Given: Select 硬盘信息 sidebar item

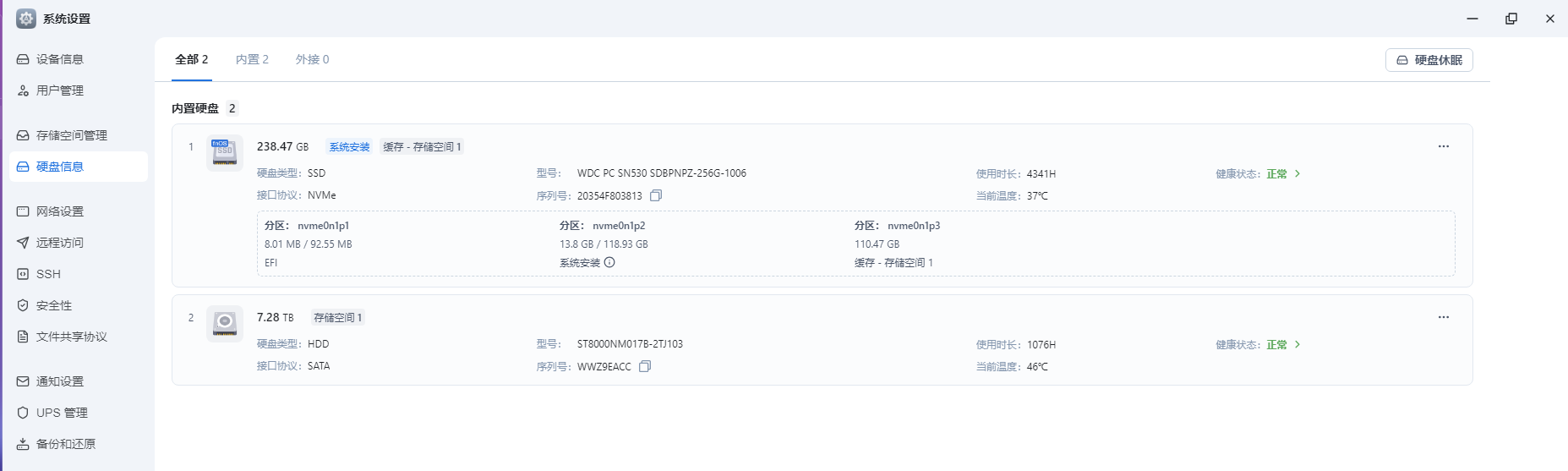Looking at the screenshot, I should pos(79,167).
